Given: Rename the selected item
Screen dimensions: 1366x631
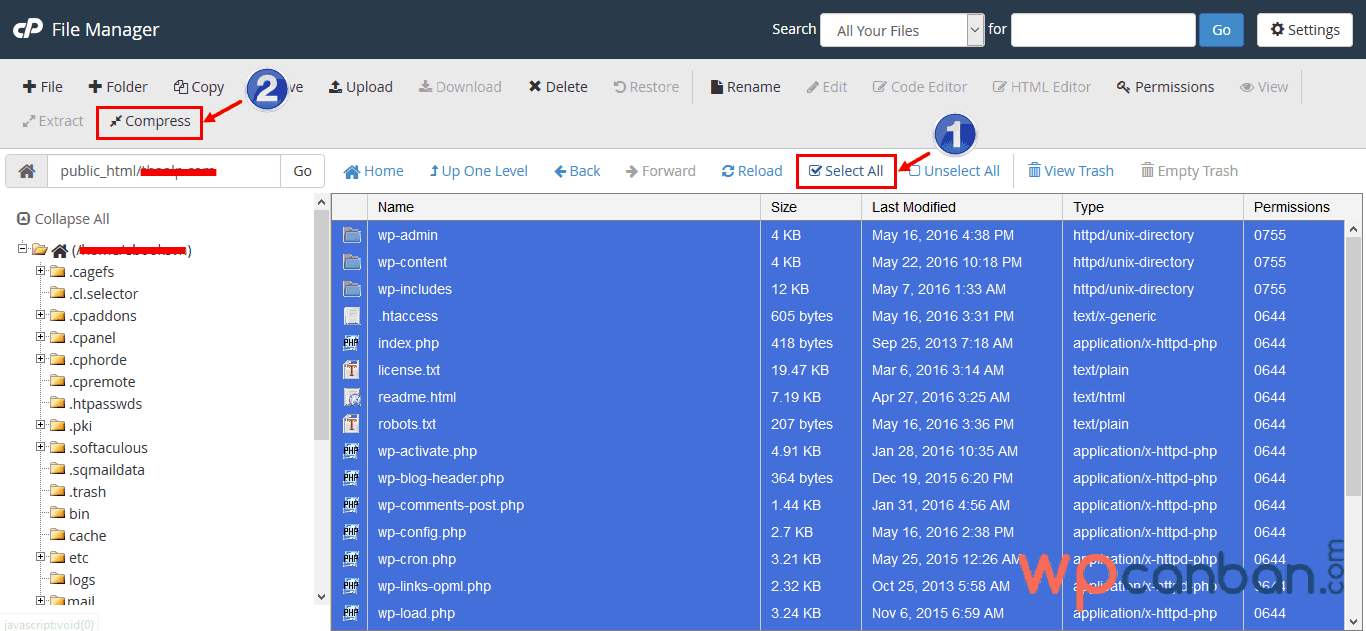Looking at the screenshot, I should [x=745, y=87].
